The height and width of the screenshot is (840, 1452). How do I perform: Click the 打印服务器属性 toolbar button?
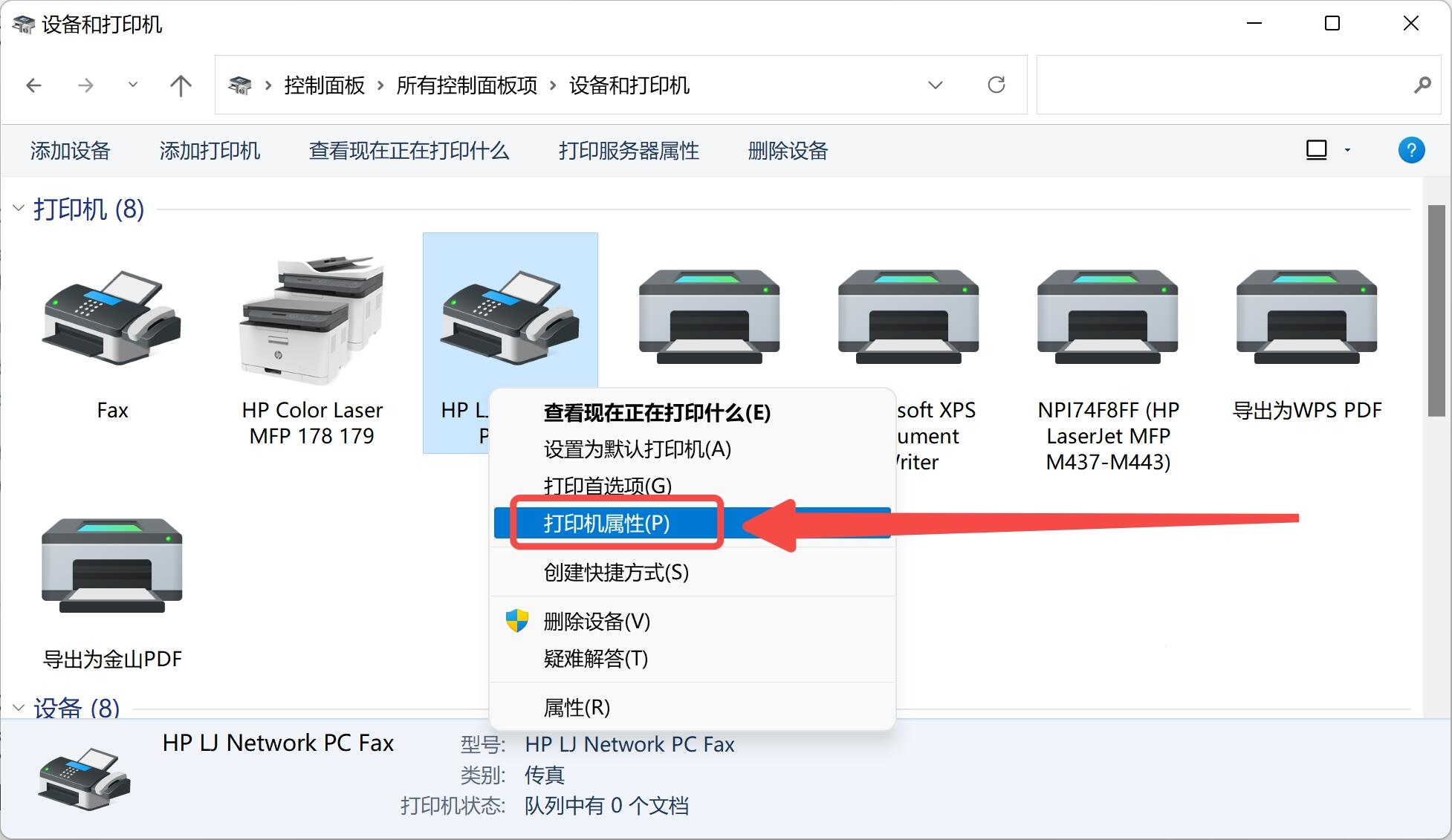pos(629,151)
